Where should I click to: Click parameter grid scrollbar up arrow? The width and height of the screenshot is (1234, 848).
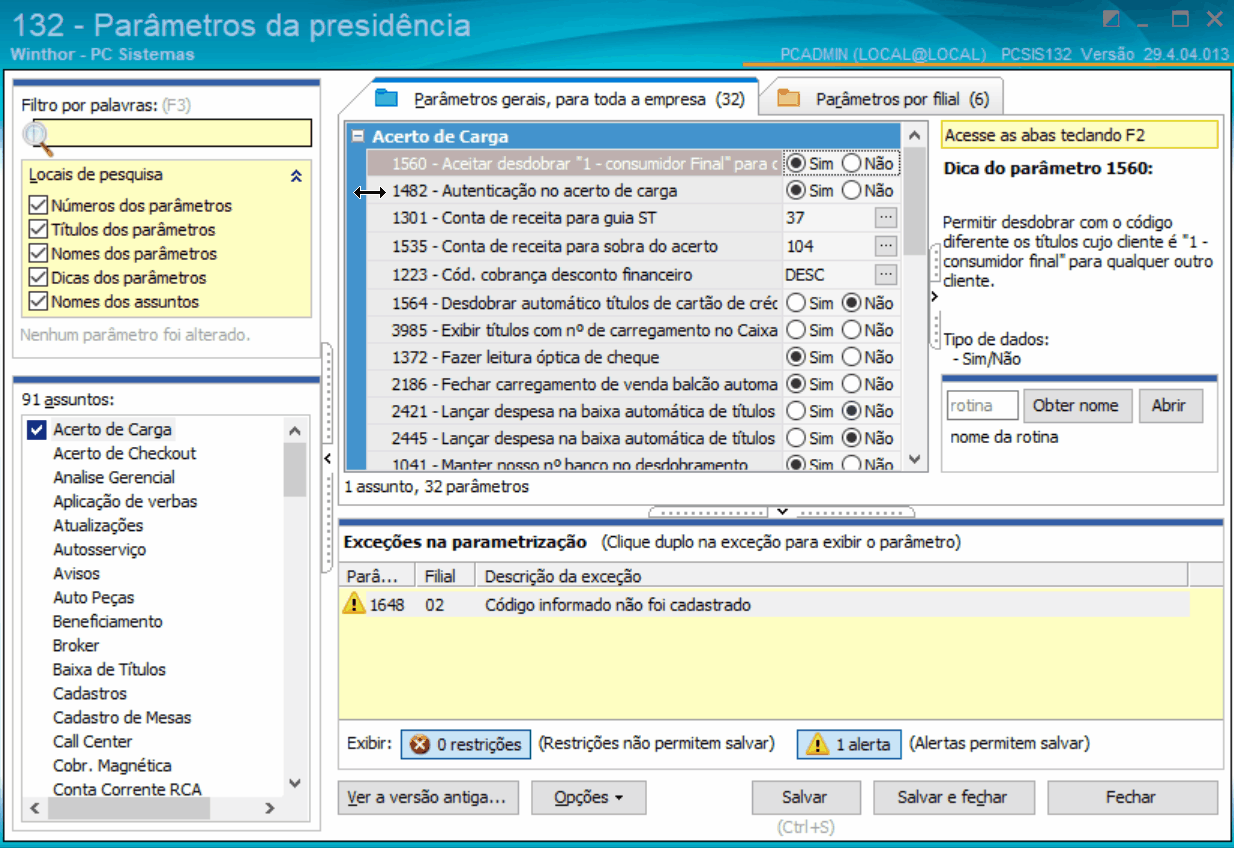click(x=914, y=134)
